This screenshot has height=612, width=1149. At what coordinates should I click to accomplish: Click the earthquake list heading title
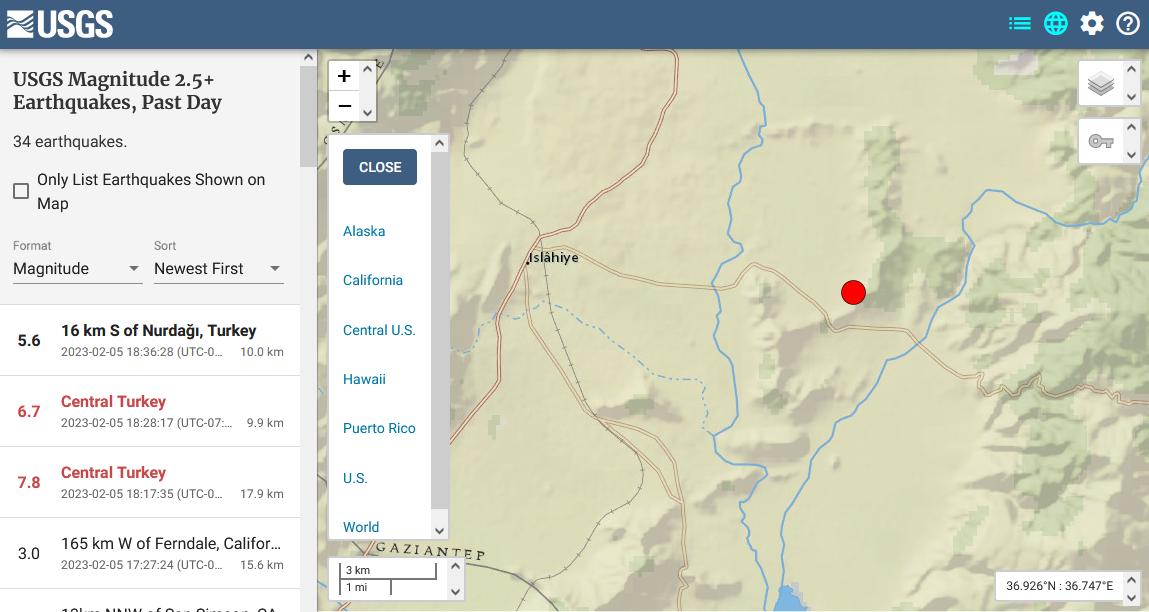point(117,91)
